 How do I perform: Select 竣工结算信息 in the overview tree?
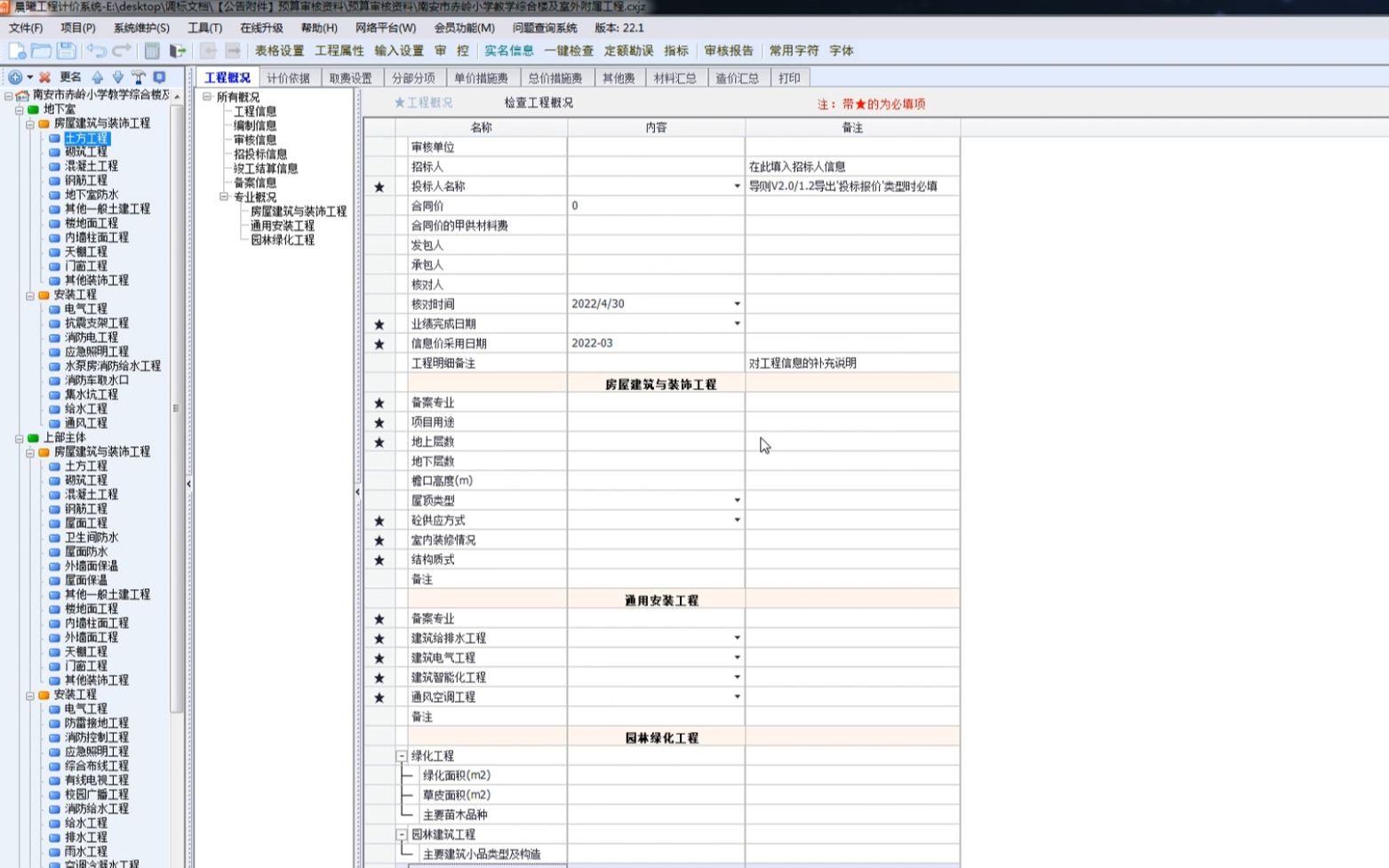pyautogui.click(x=266, y=169)
